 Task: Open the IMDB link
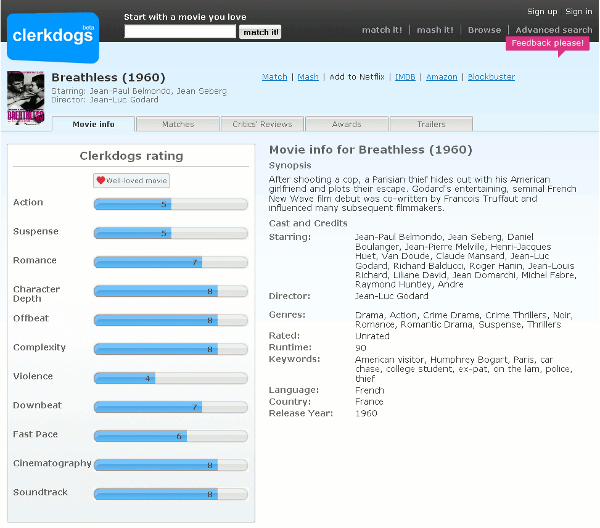[405, 77]
